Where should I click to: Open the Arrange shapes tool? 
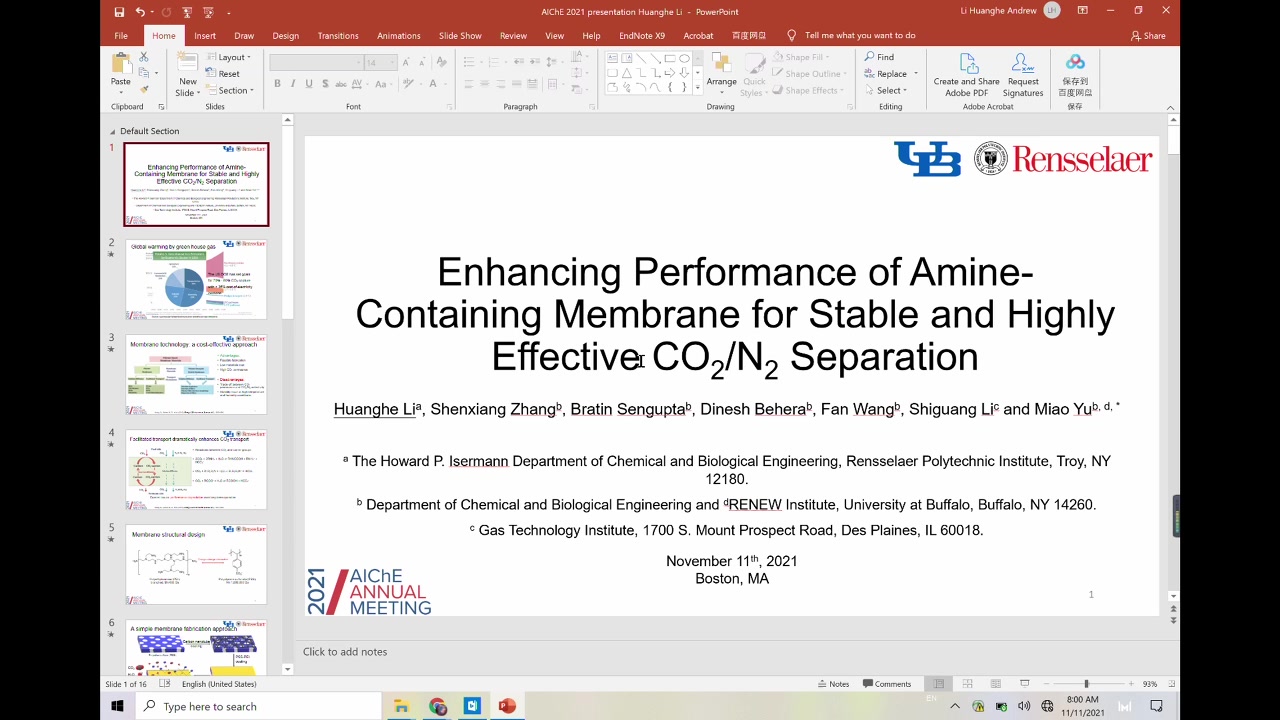[721, 74]
